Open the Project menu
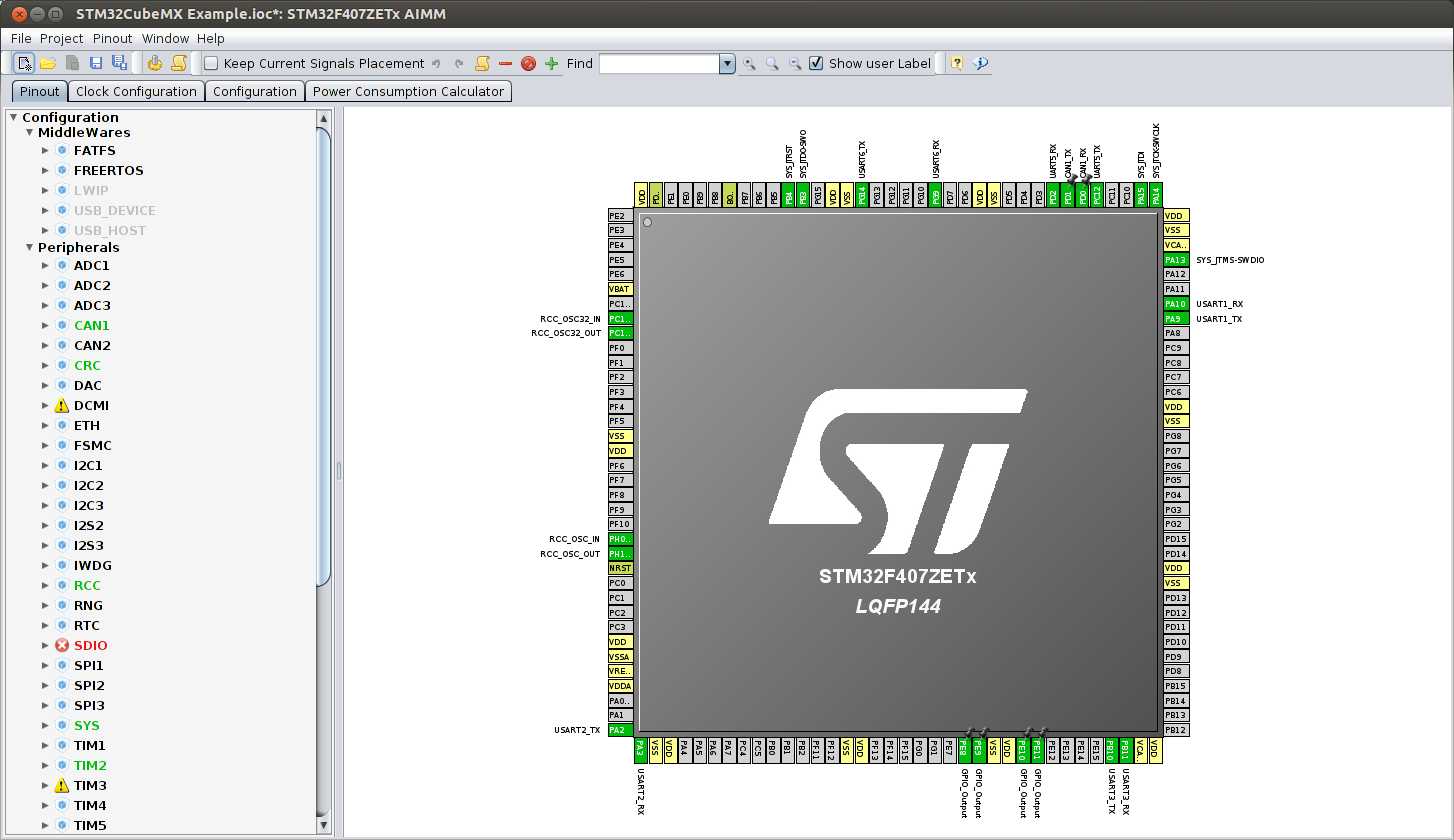Image resolution: width=1454 pixels, height=840 pixels. click(x=62, y=38)
